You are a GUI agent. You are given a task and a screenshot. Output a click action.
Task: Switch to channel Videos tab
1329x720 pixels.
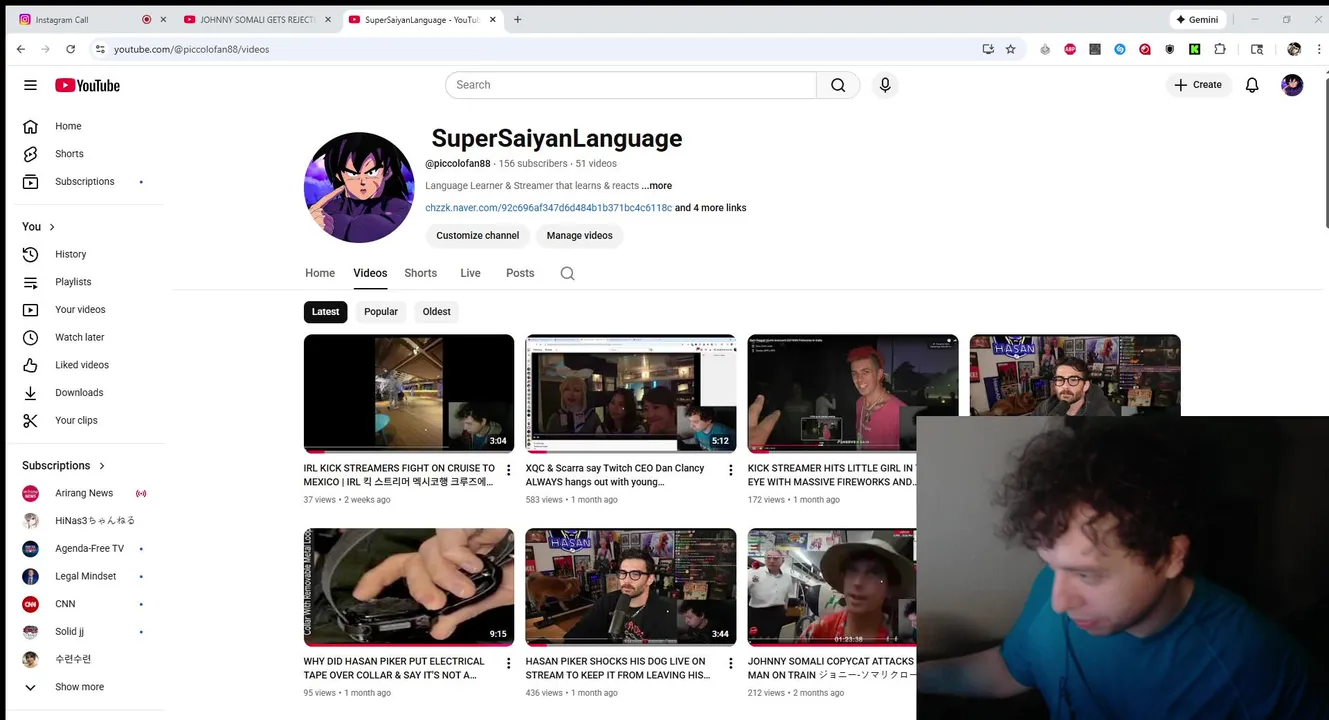pos(370,273)
